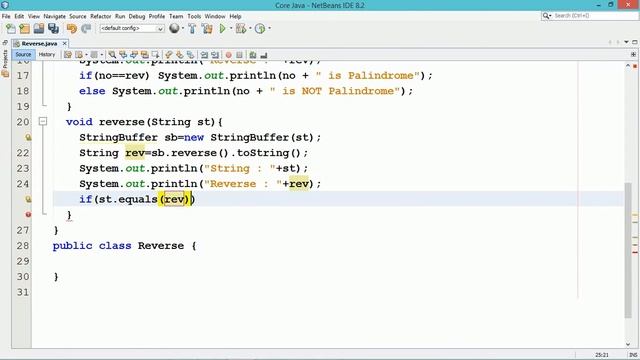
Task: Open the Tools menu
Action: (x=194, y=16)
